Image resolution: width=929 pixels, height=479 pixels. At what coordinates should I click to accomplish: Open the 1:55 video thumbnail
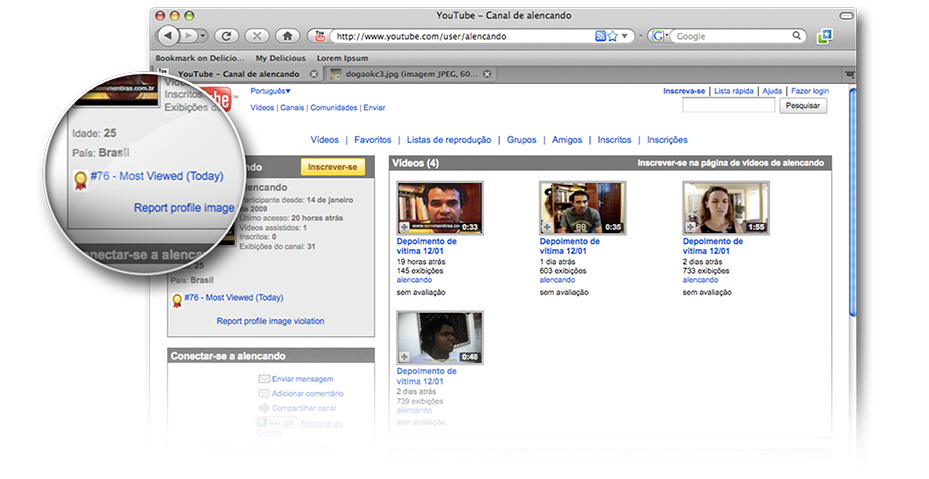pos(726,208)
